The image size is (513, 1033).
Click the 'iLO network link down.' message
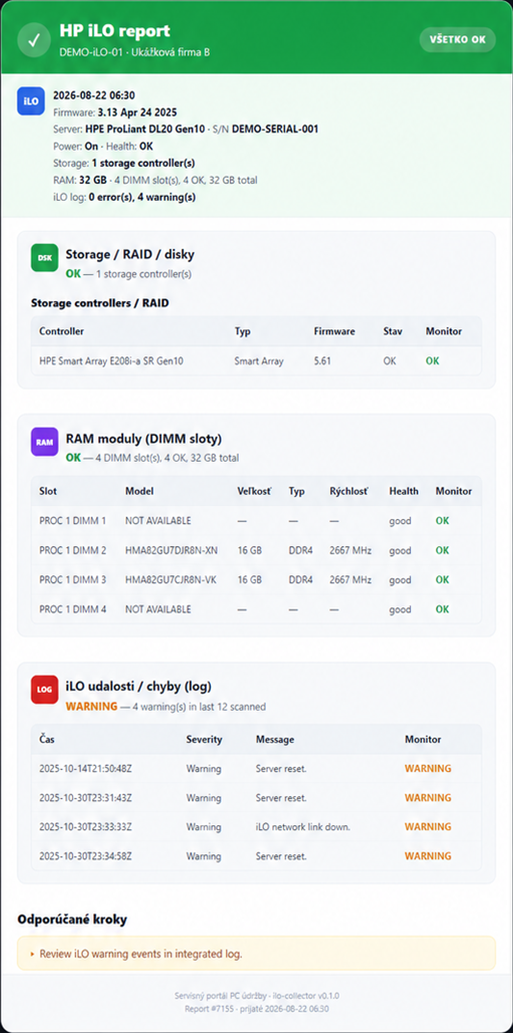[303, 827]
